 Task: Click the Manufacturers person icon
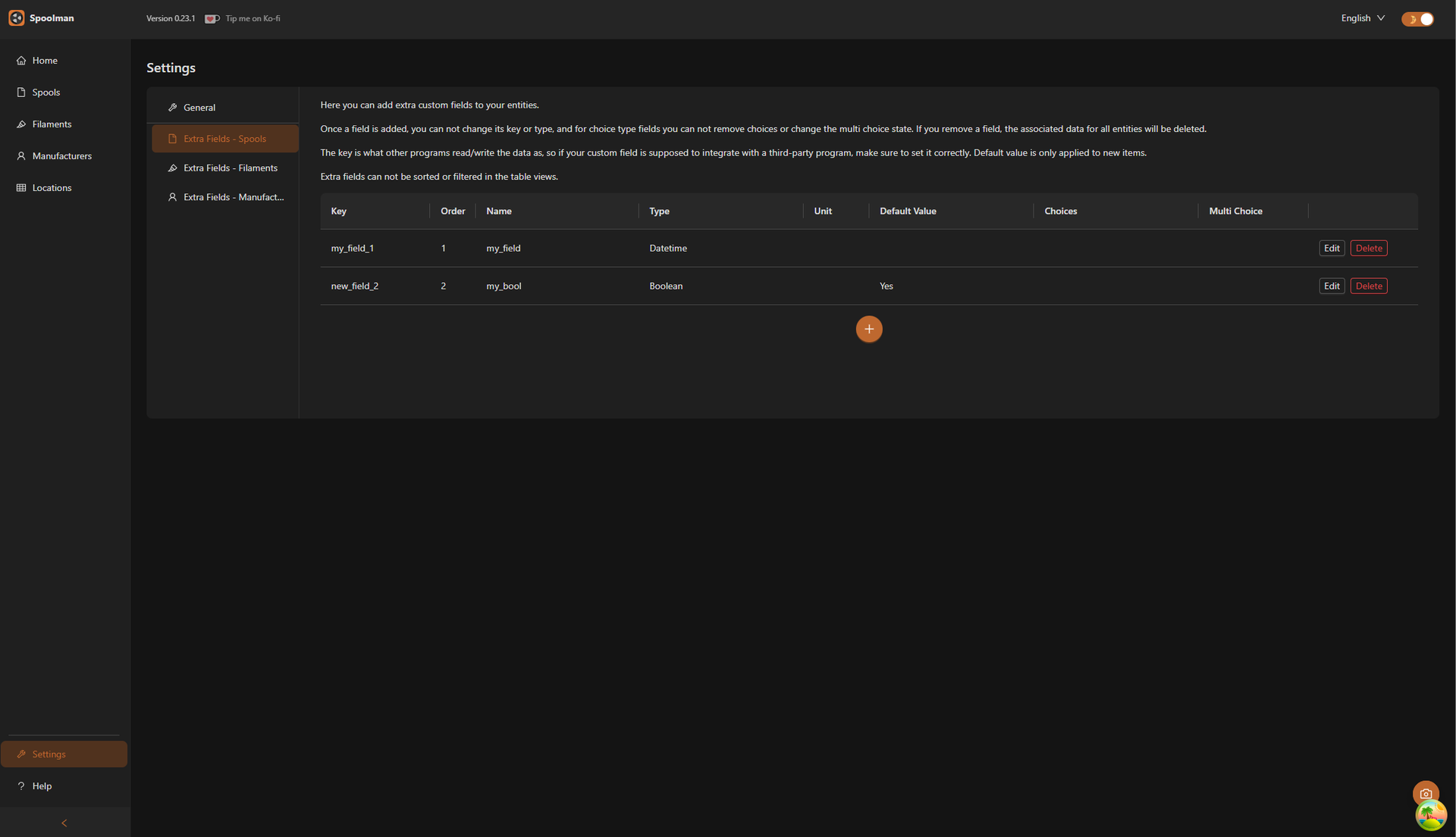tap(21, 156)
